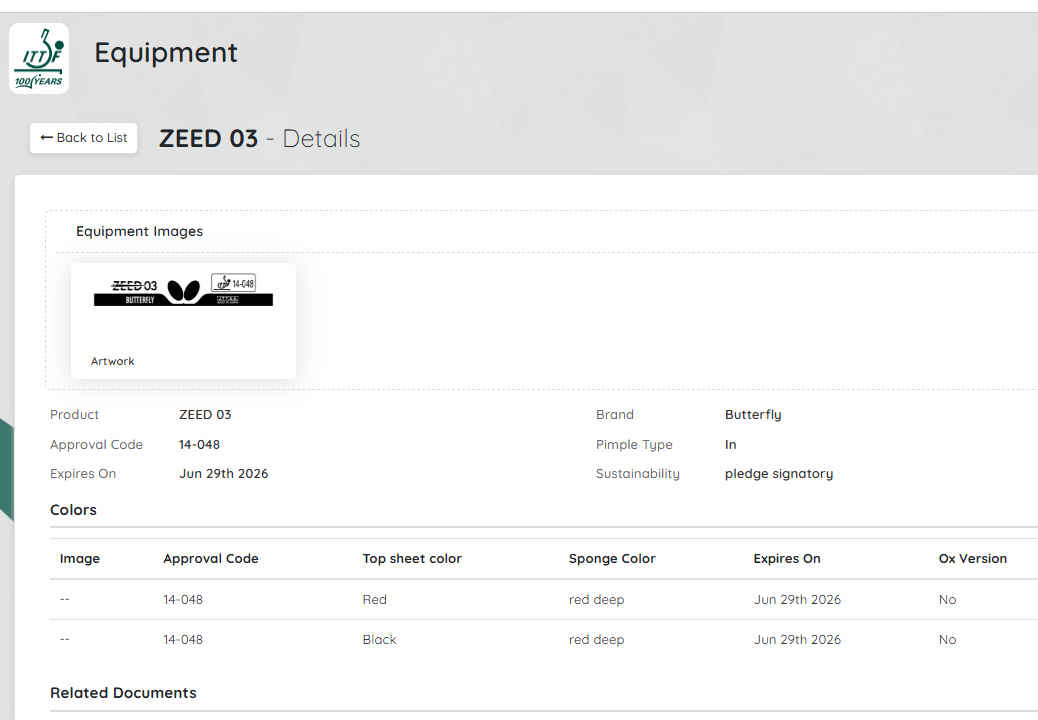1038x720 pixels.
Task: Click the Artwork caption label
Action: tap(113, 361)
